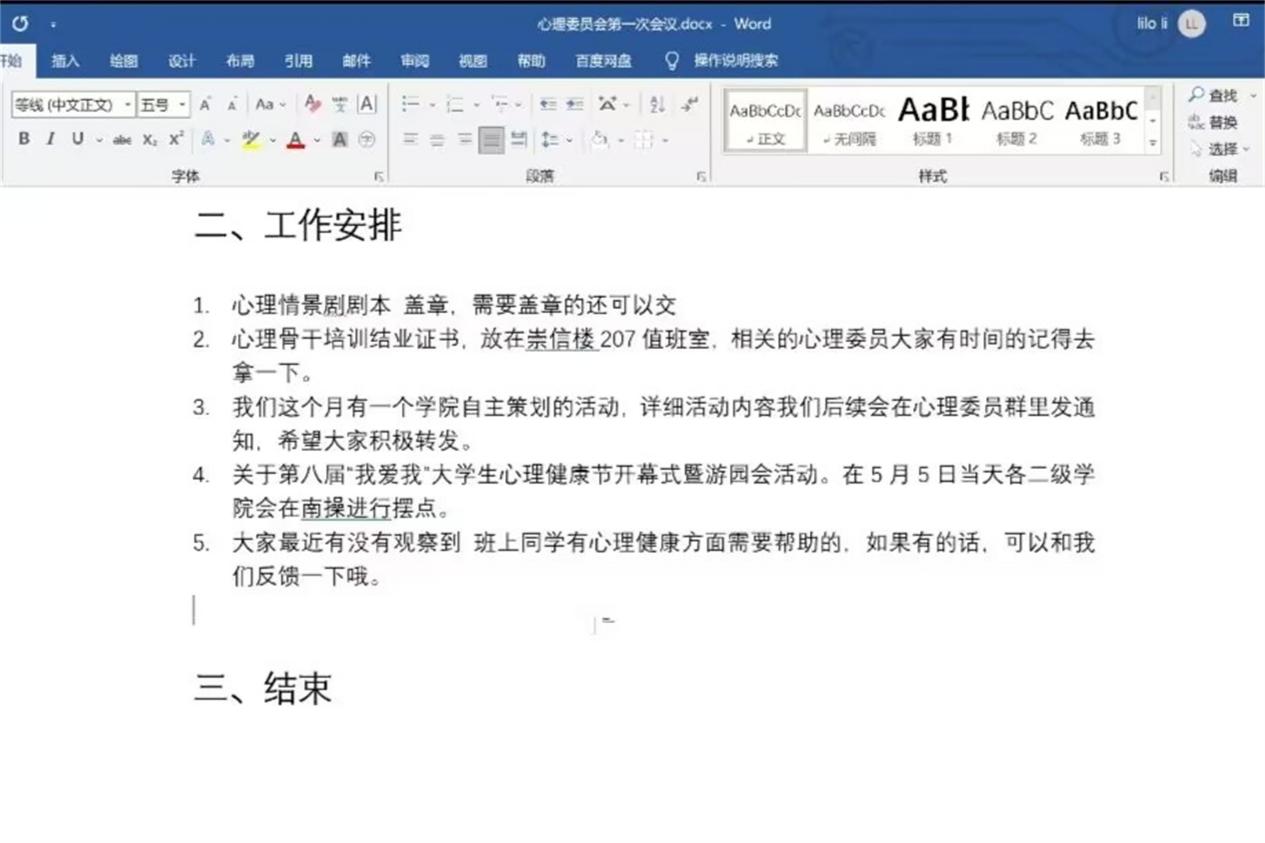Viewport: 1265px width, 843px height.
Task: Click the center alignment icon
Action: pyautogui.click(x=437, y=140)
